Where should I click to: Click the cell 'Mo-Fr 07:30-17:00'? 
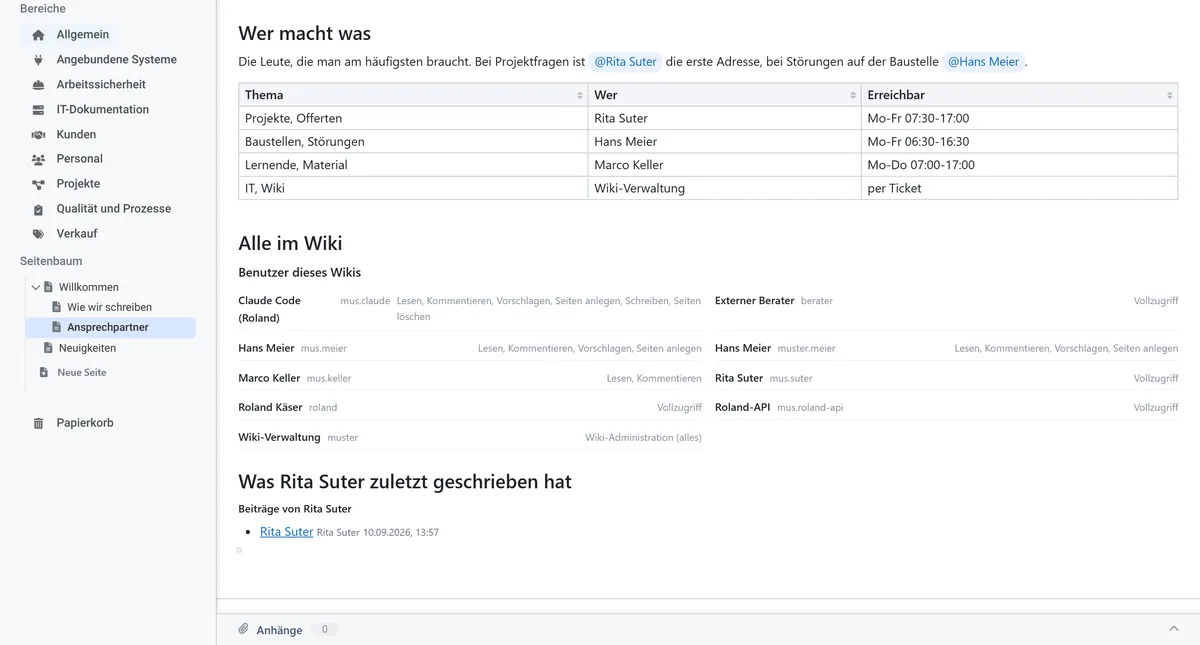tap(1019, 118)
